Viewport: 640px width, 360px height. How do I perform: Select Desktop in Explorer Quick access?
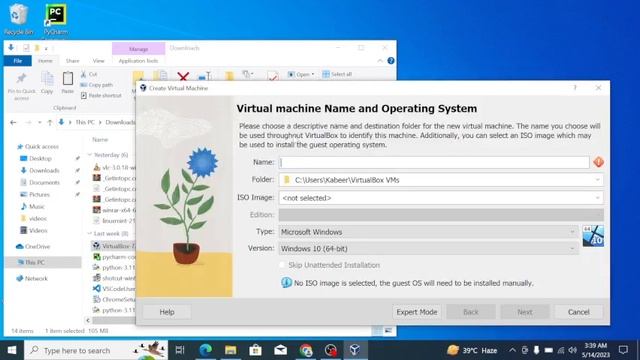pos(40,158)
